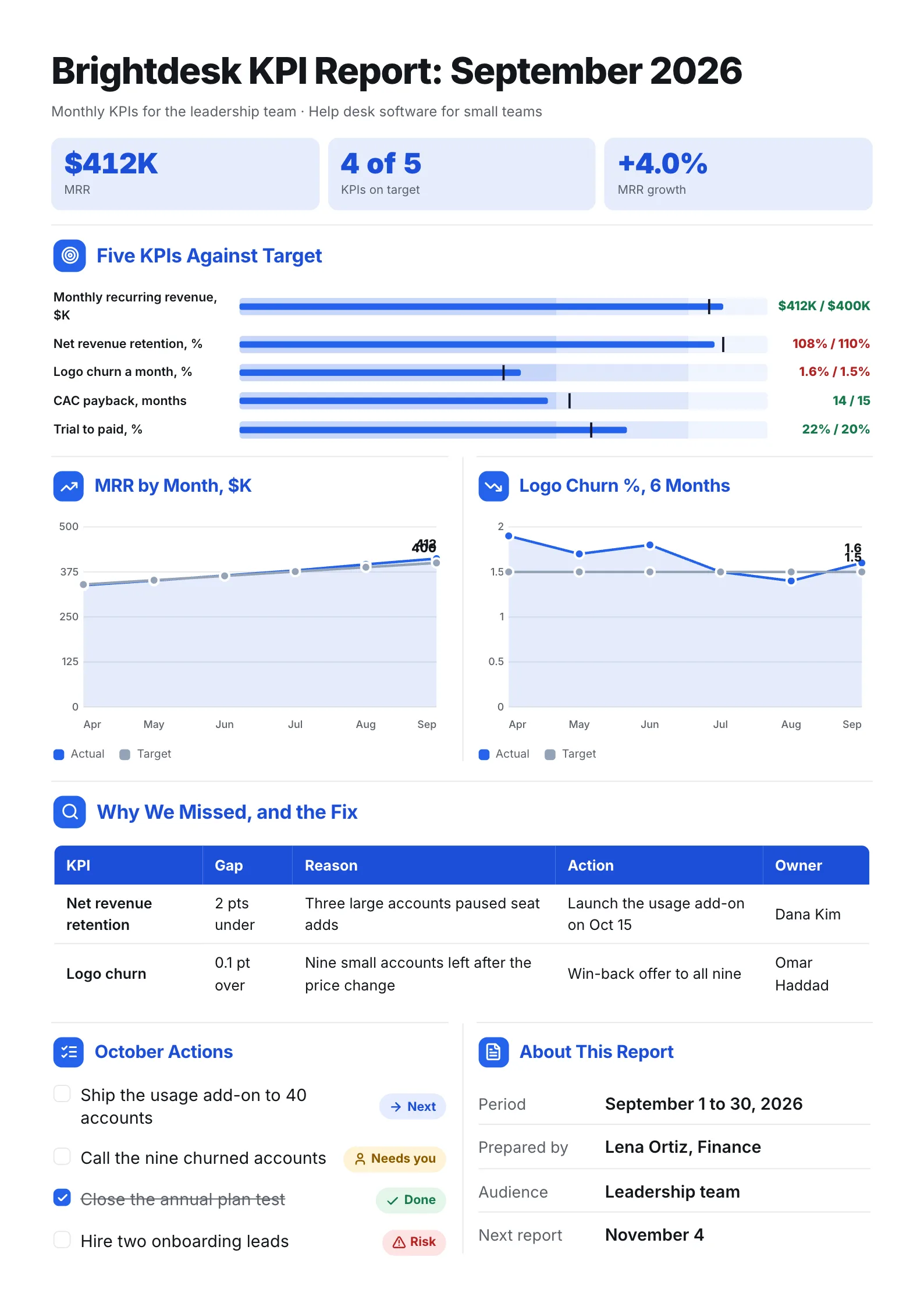
Task: Click the Action column header
Action: (x=659, y=865)
